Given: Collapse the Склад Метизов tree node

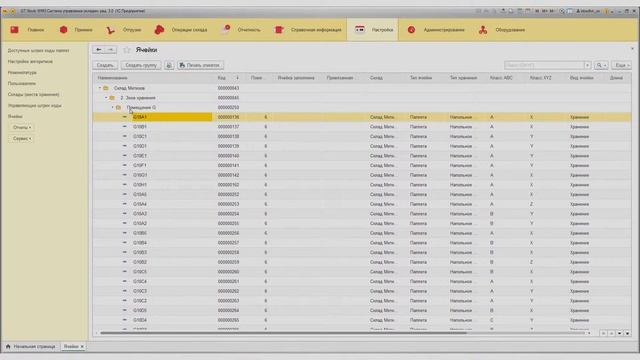Looking at the screenshot, I should 100,88.
